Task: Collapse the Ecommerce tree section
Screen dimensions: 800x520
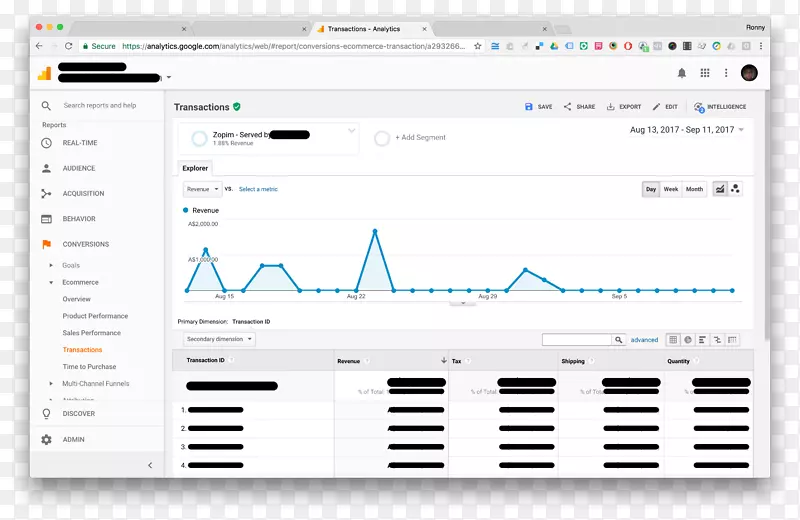Action: pos(51,282)
